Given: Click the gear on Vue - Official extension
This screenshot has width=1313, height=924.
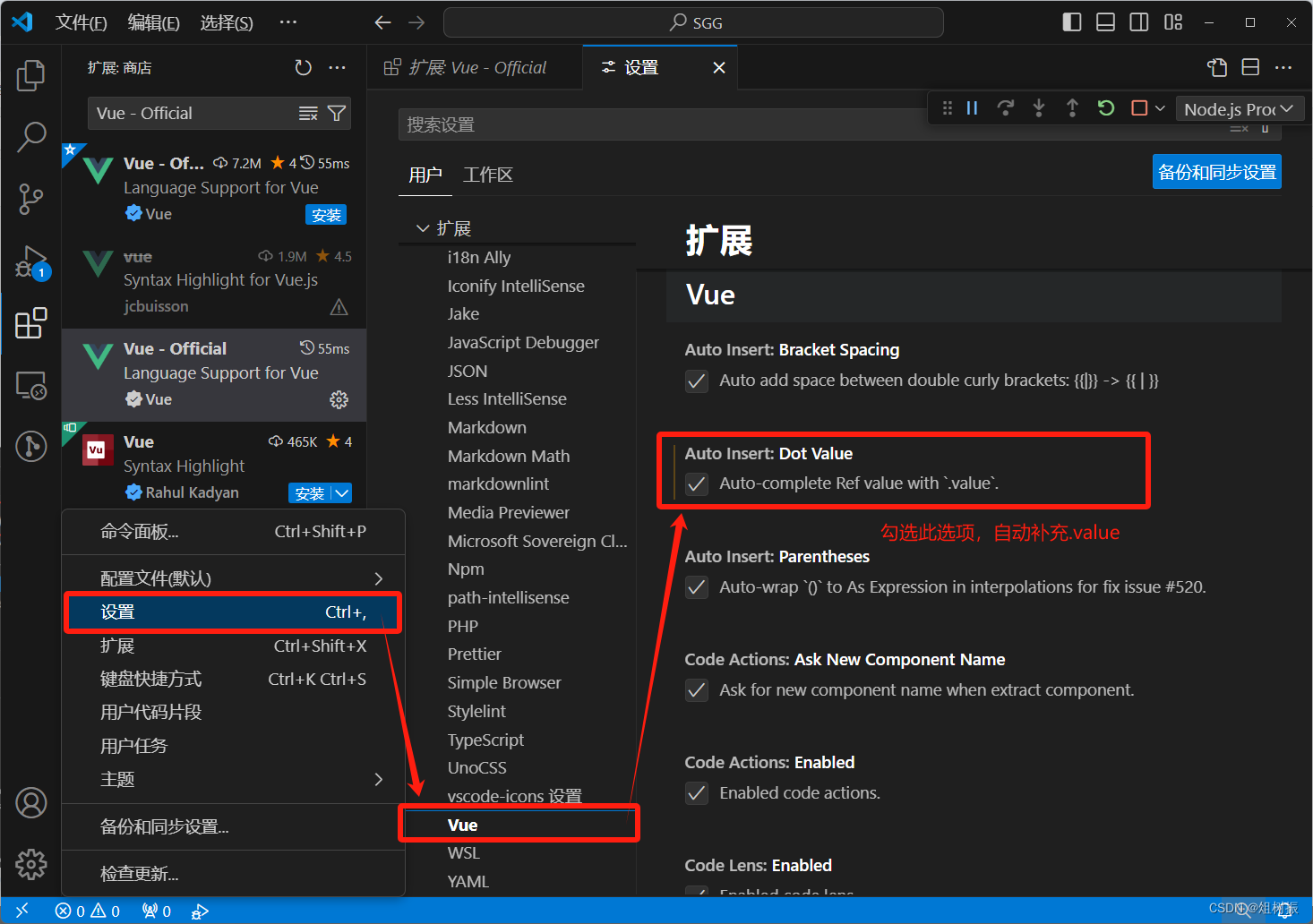Looking at the screenshot, I should 339,399.
